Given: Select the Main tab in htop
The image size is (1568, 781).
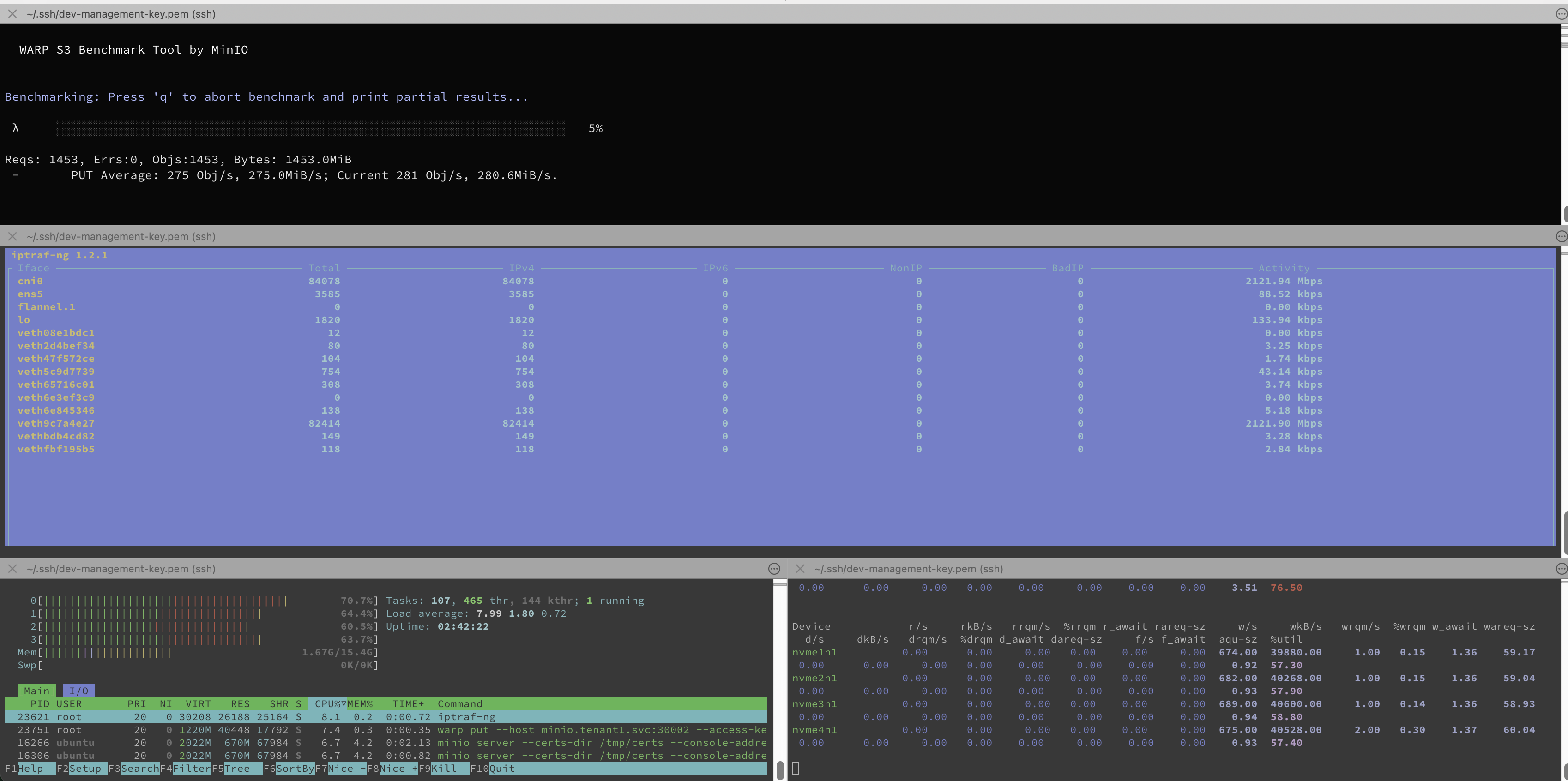Looking at the screenshot, I should [36, 691].
